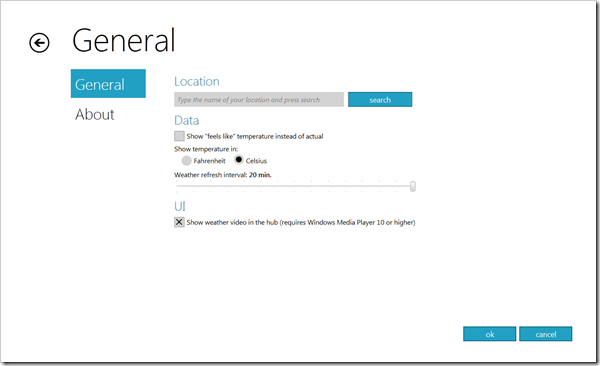Click the UI section heading
Screen dimensions: 600x366
tap(180, 207)
